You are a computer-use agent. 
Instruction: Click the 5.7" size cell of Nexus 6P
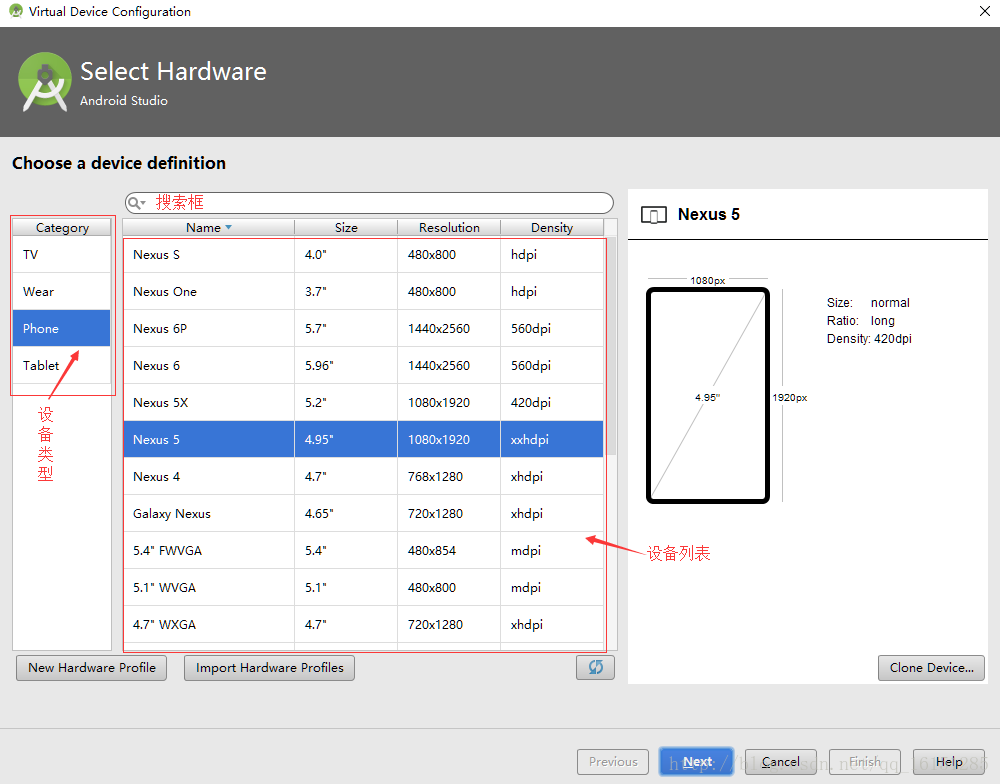tap(346, 329)
